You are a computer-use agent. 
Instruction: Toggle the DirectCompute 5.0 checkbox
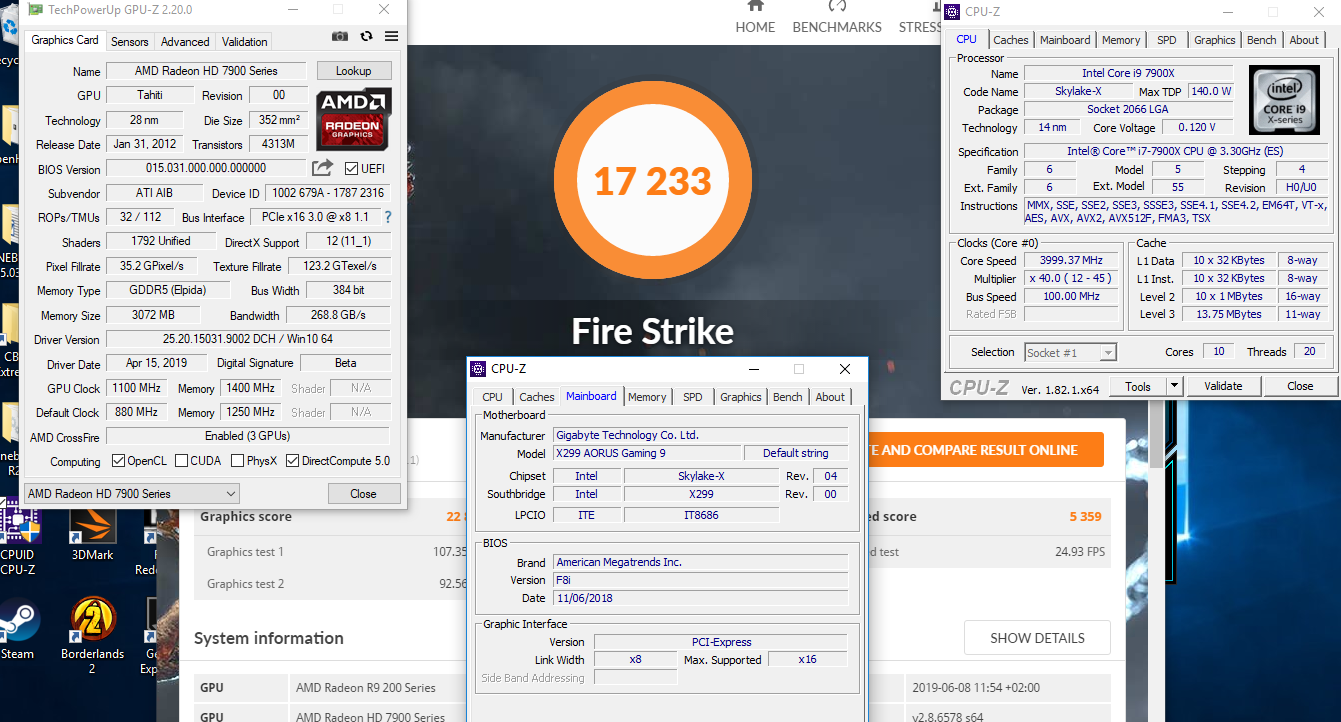click(293, 461)
